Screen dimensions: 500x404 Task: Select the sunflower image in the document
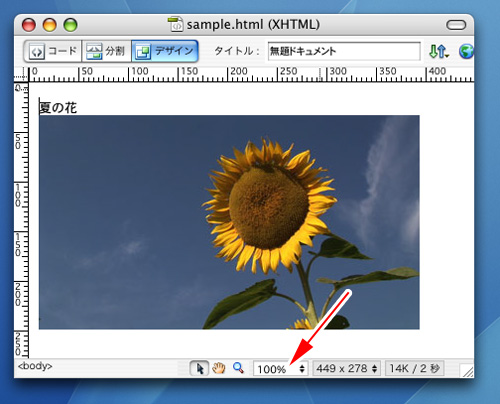(229, 222)
